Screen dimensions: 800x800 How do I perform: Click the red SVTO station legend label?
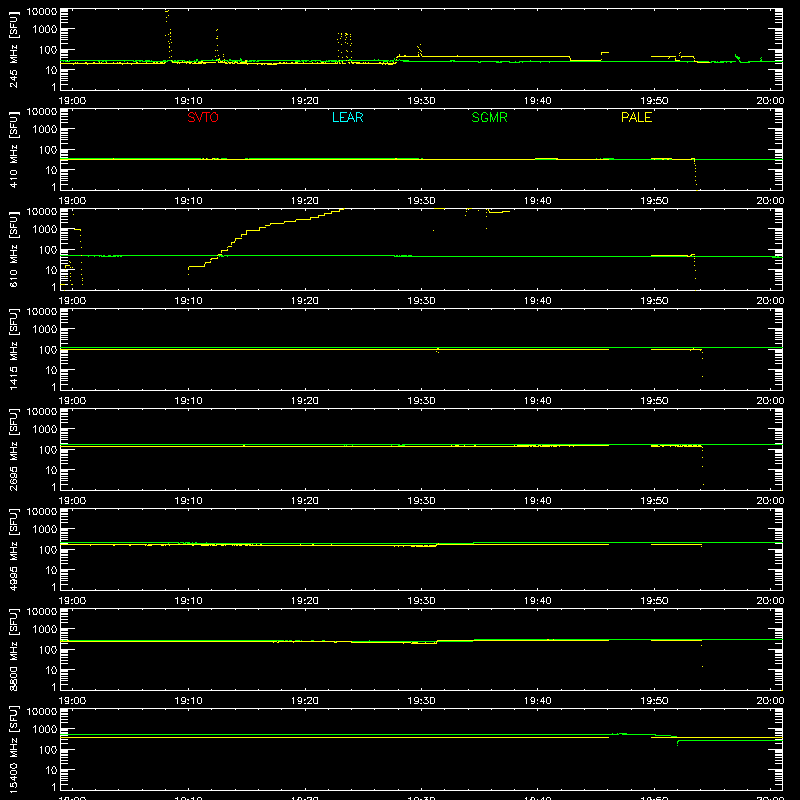[x=203, y=117]
